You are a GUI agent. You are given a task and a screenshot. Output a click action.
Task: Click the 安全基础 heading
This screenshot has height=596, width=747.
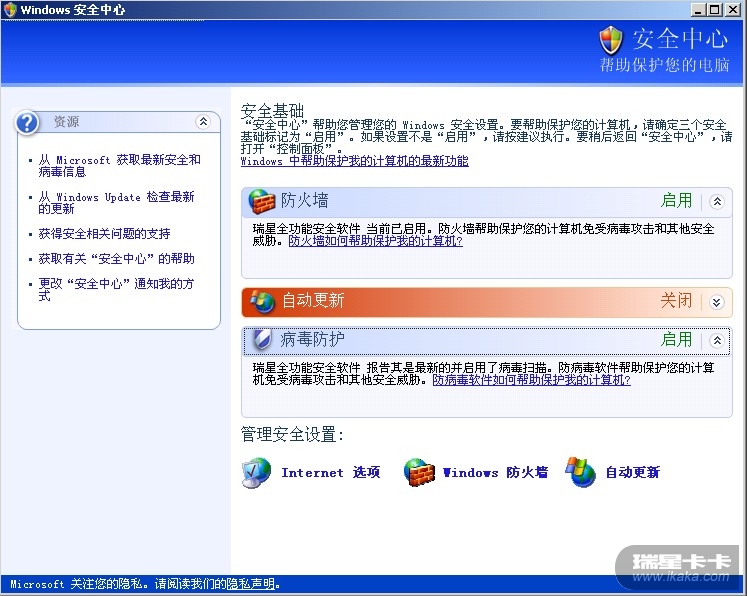click(272, 111)
